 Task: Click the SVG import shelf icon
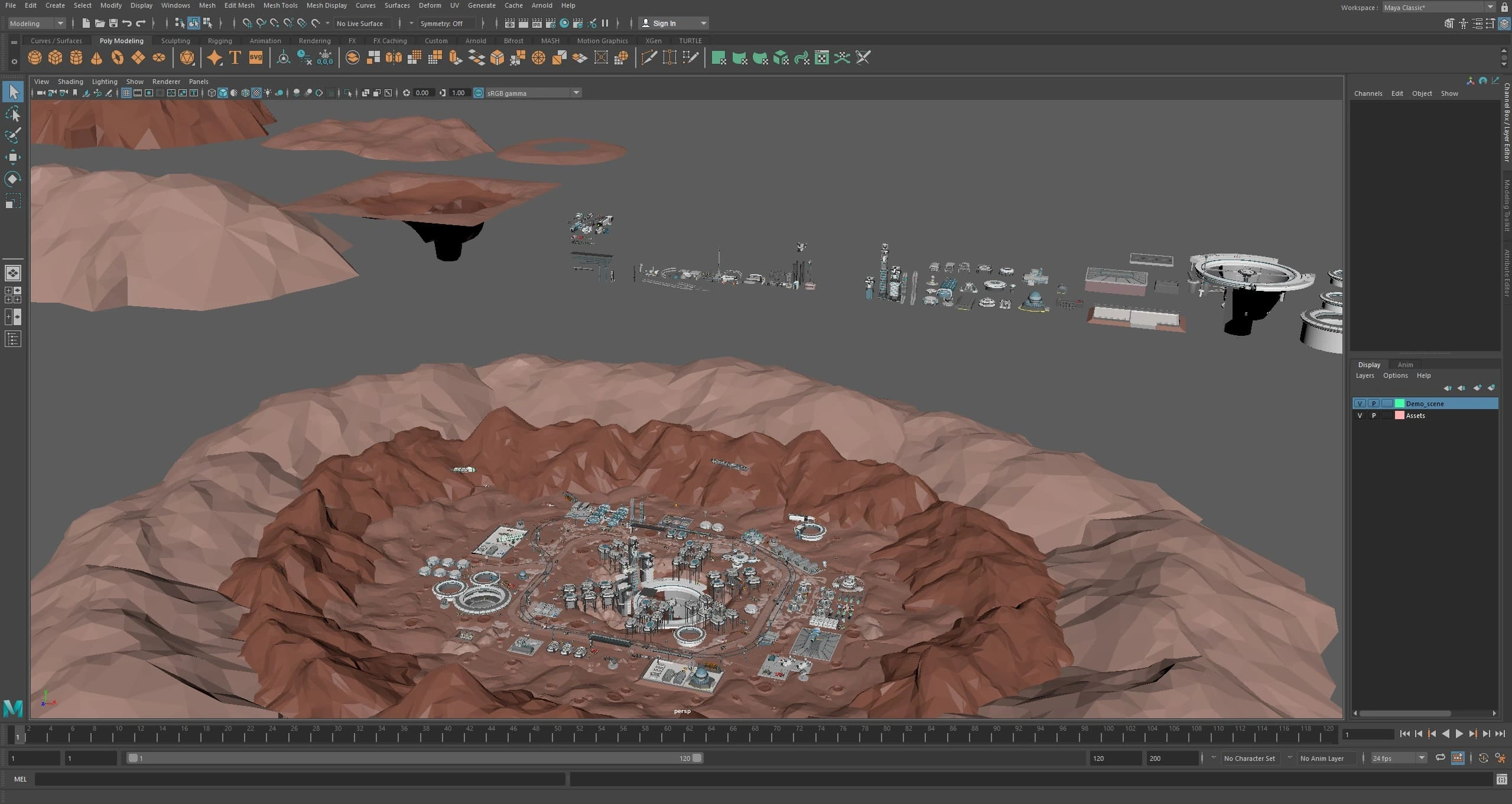pyautogui.click(x=256, y=57)
